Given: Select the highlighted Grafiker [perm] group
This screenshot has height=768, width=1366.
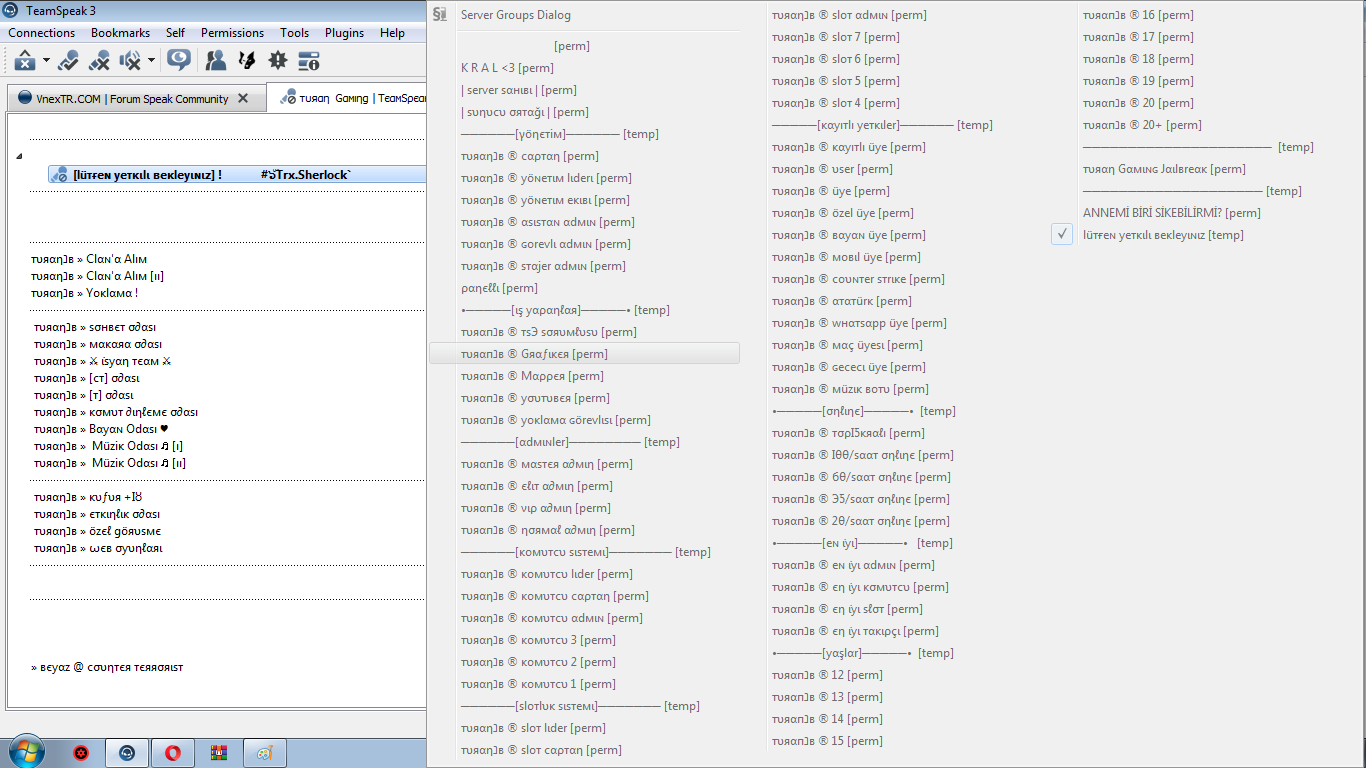Looking at the screenshot, I should pos(584,353).
